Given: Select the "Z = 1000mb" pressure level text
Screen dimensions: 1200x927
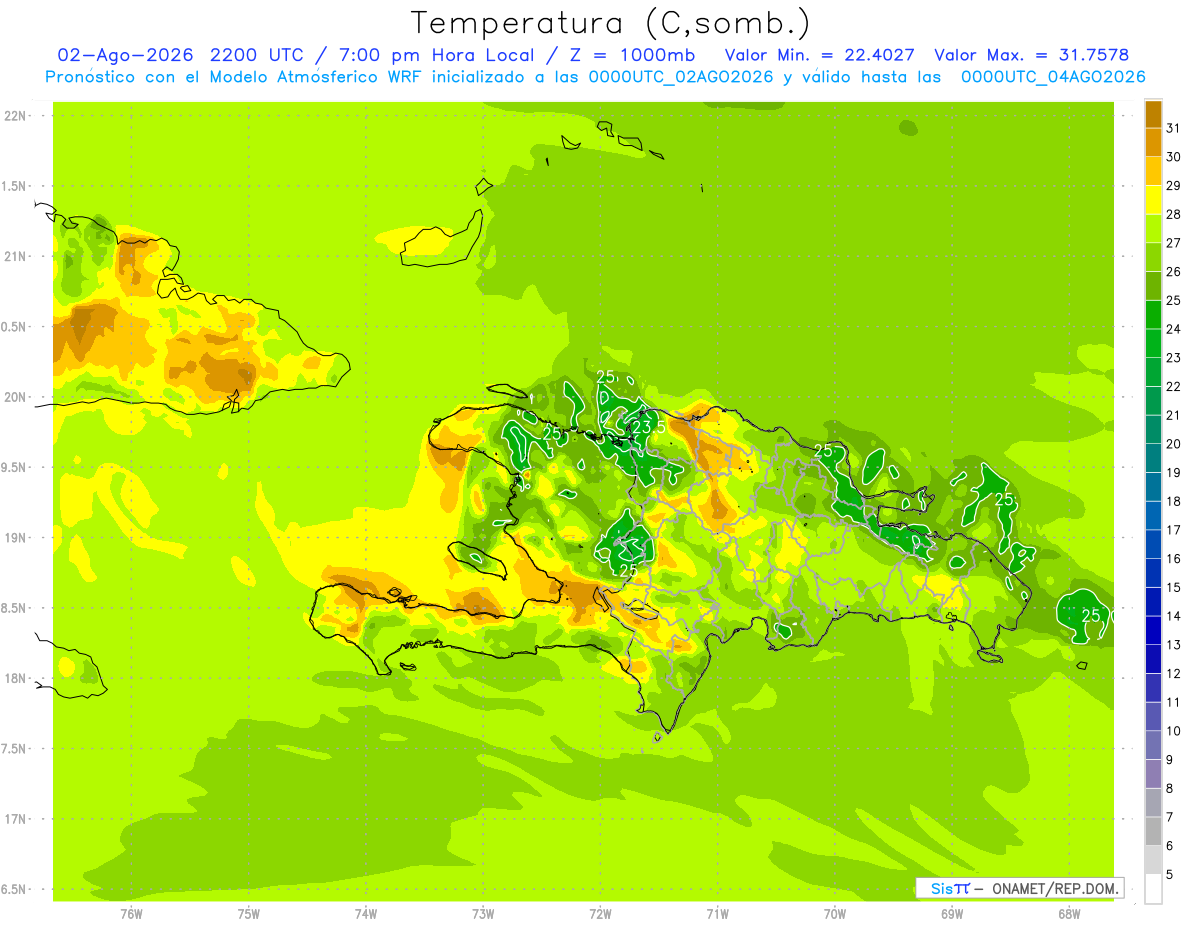Looking at the screenshot, I should click(635, 55).
